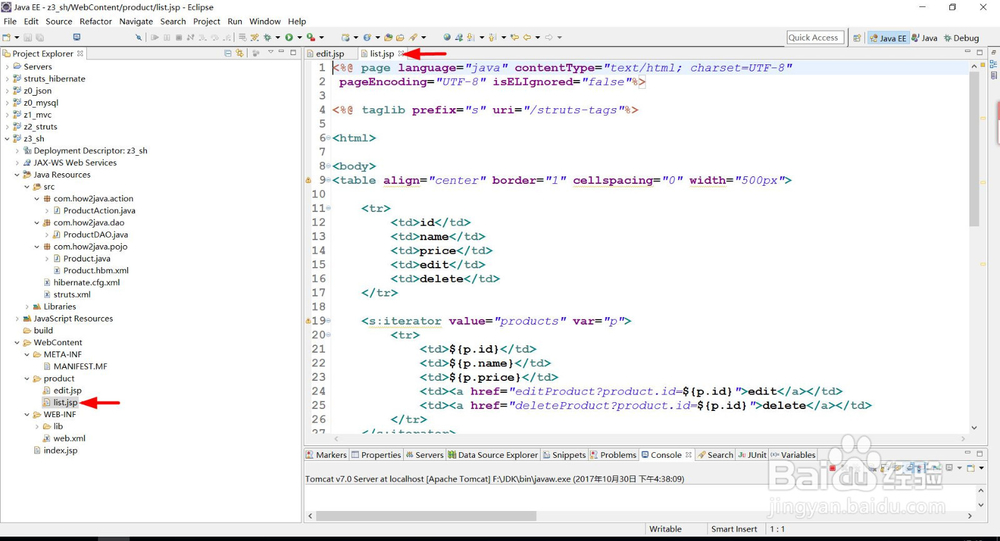Open the Outline icon on right trim bar
Viewport: 1000px width, 541px height.
click(994, 64)
